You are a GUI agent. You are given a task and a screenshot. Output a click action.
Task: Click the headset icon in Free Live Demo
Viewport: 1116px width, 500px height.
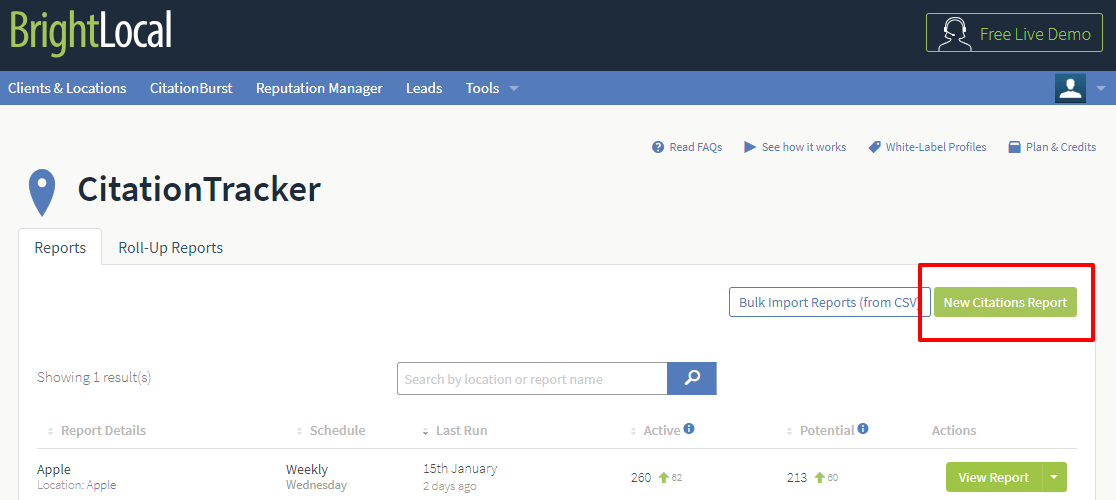pos(957,33)
